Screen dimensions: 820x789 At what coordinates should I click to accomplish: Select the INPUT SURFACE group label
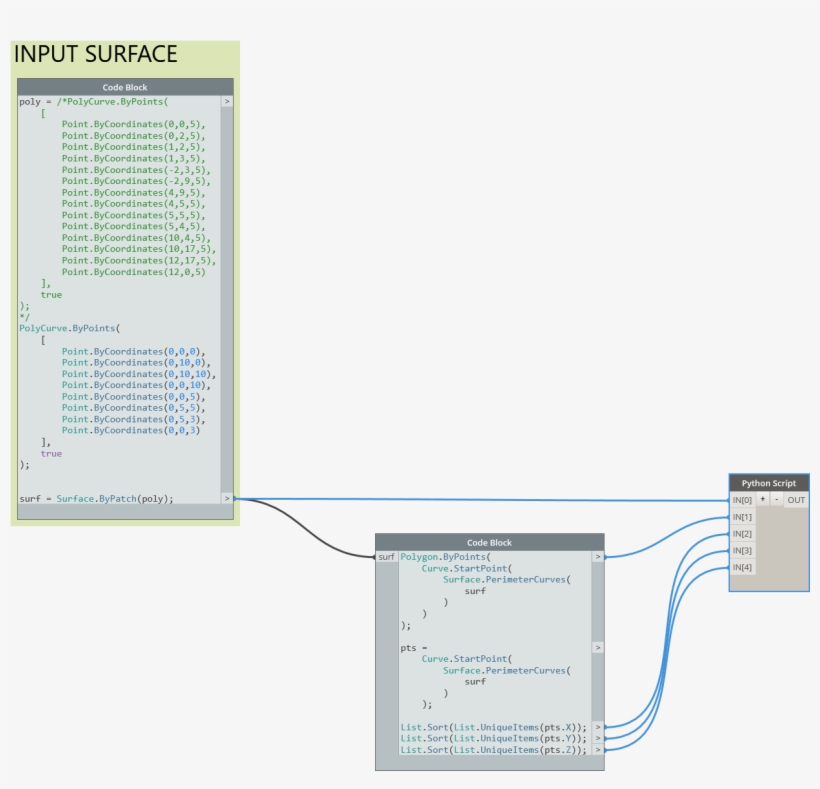click(97, 55)
